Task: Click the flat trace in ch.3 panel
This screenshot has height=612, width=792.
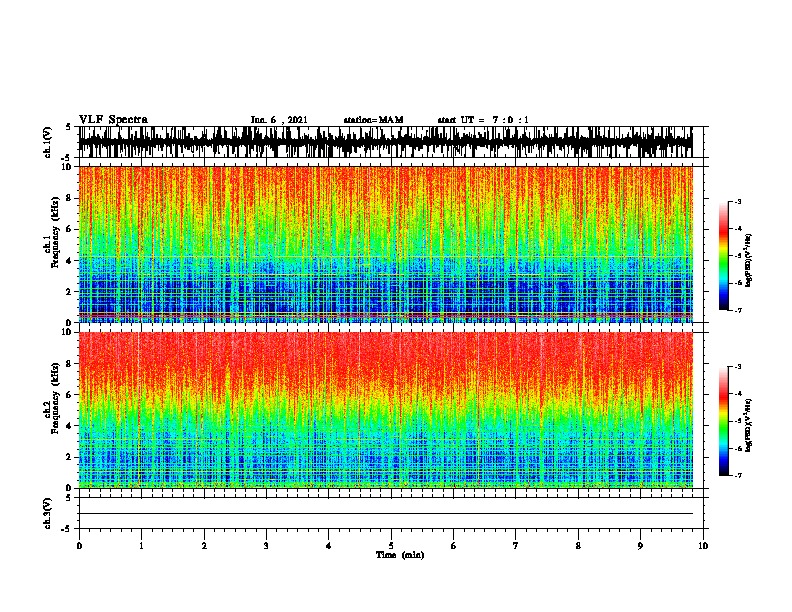Action: (x=385, y=514)
